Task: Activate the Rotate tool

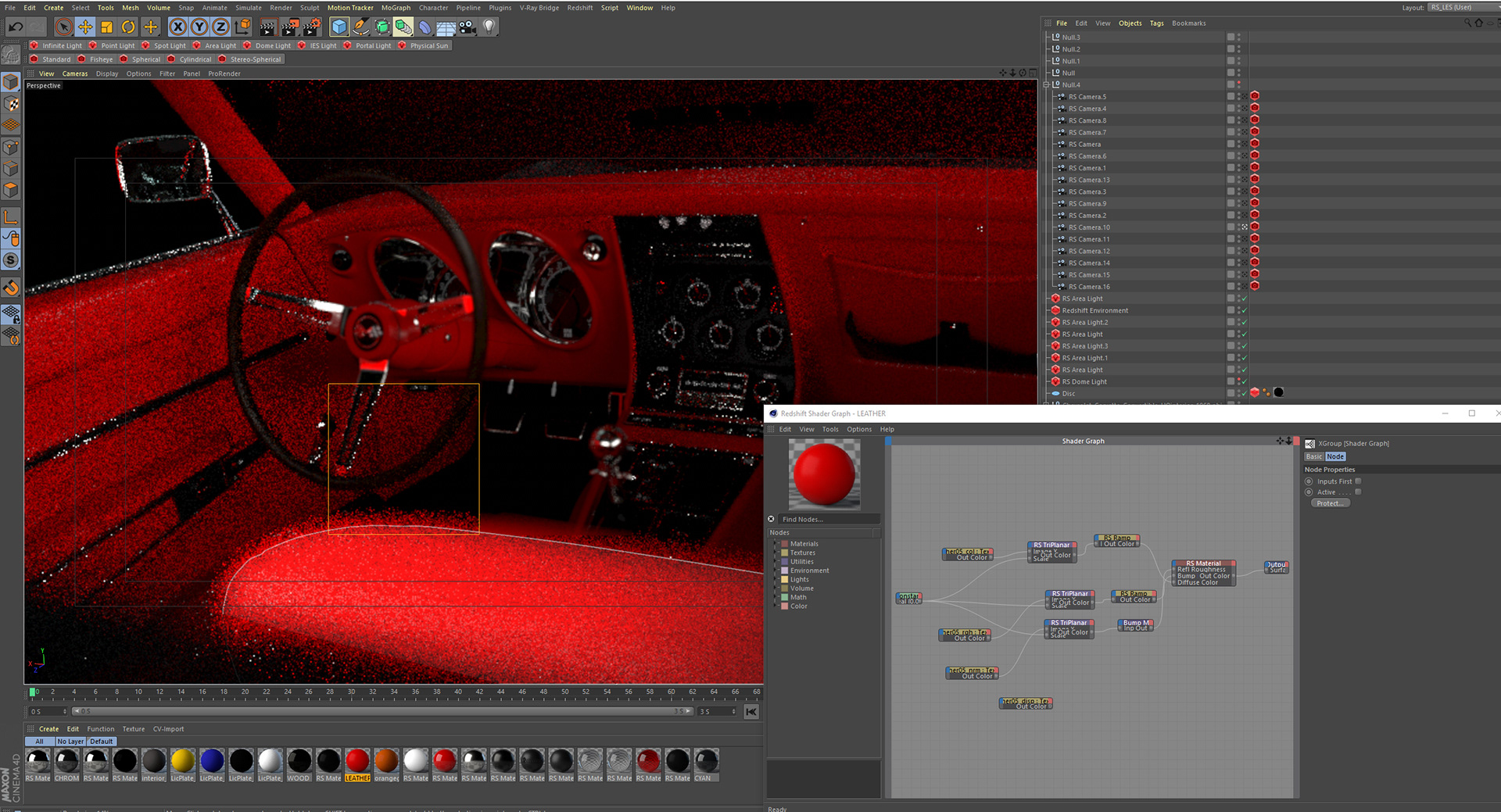Action: 128,27
